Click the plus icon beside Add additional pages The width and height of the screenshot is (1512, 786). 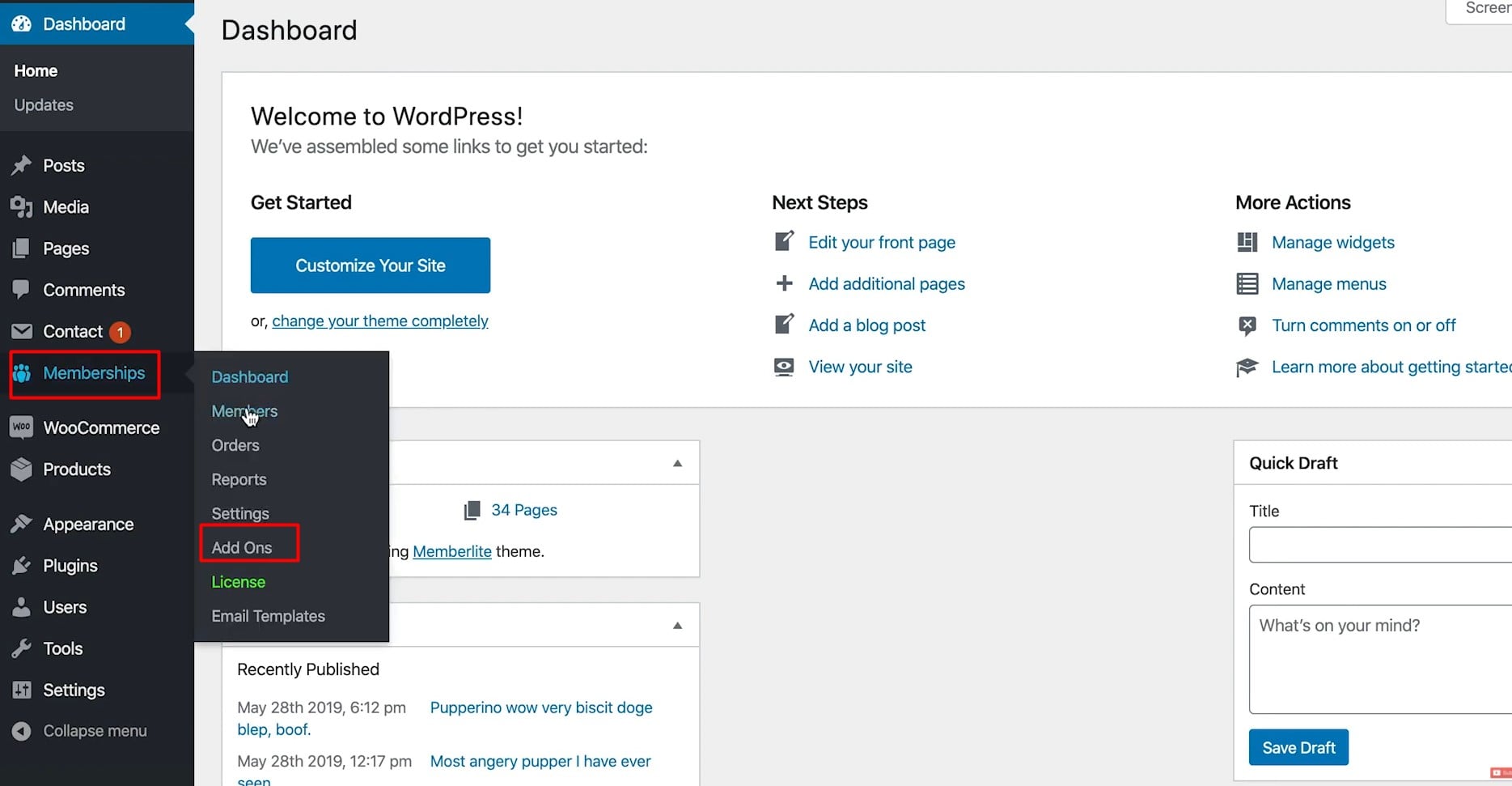click(784, 283)
